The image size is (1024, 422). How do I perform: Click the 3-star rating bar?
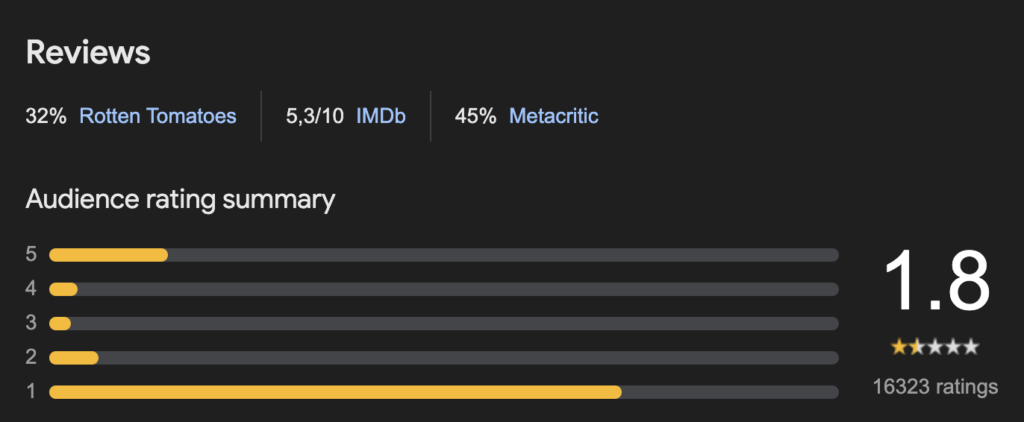click(x=443, y=323)
